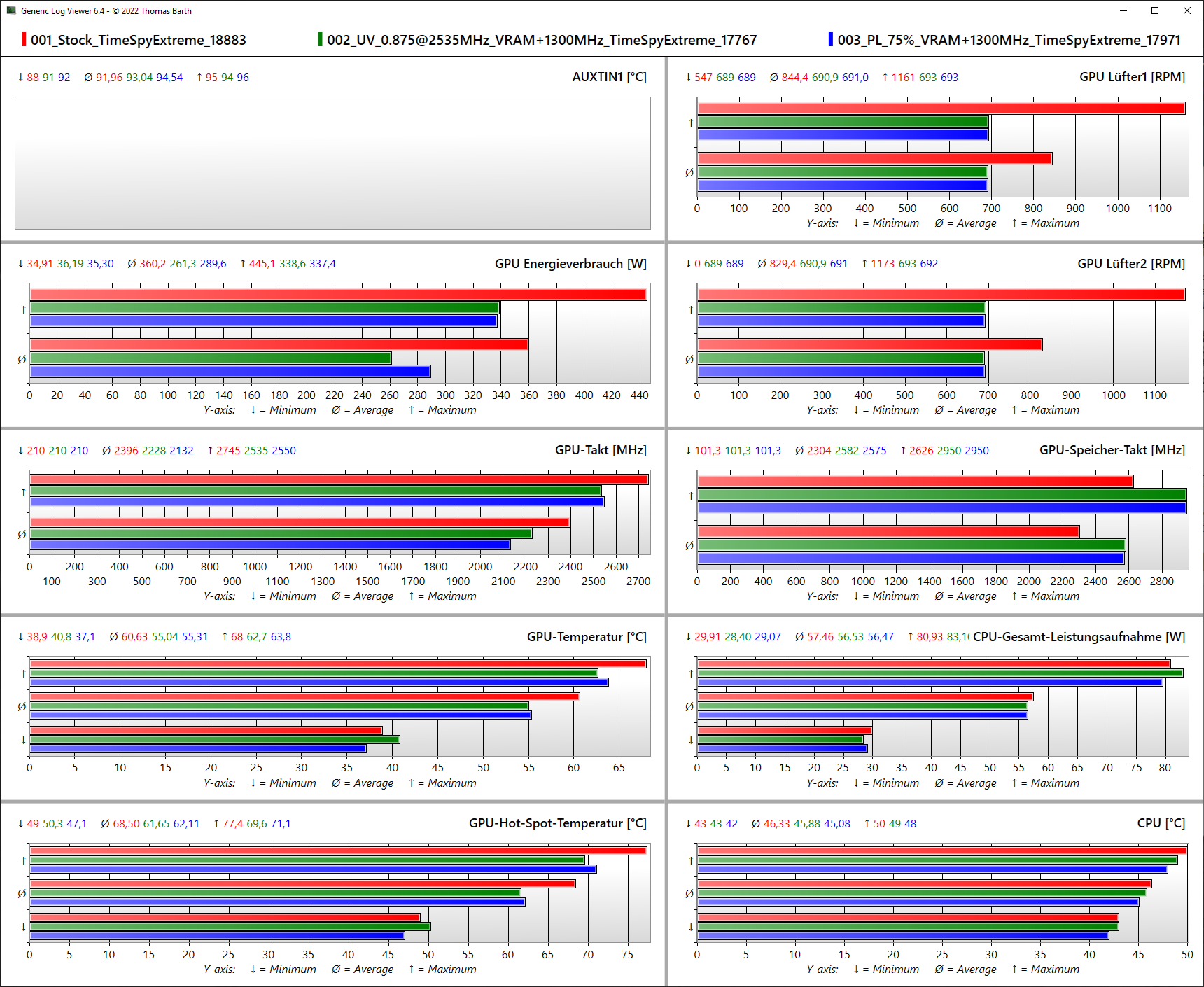Click GPU Energieverbrauch maximum values '445,1 338,6 337,4'
The image size is (1204, 987).
click(x=292, y=264)
